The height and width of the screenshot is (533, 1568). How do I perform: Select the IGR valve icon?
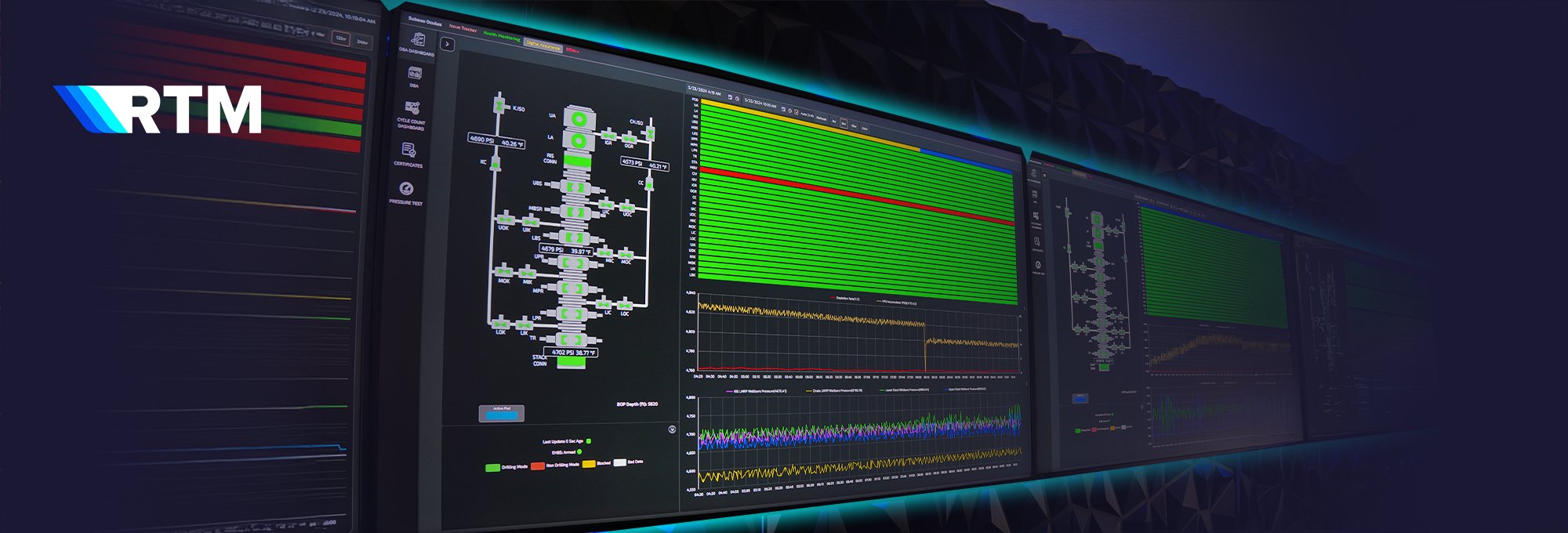click(608, 136)
